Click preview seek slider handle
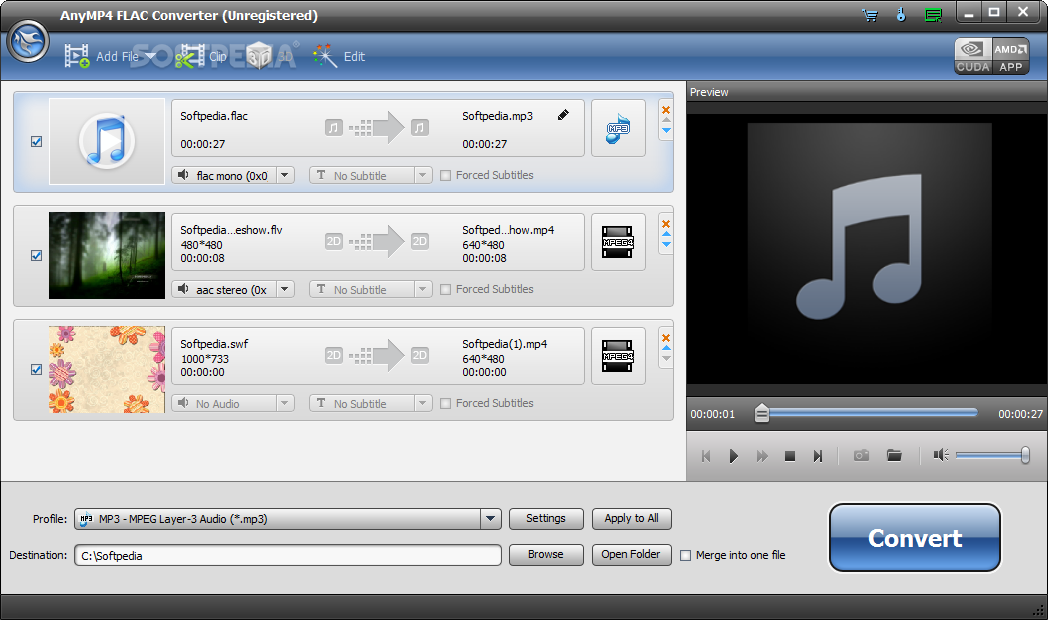The width and height of the screenshot is (1048, 620). tap(761, 414)
